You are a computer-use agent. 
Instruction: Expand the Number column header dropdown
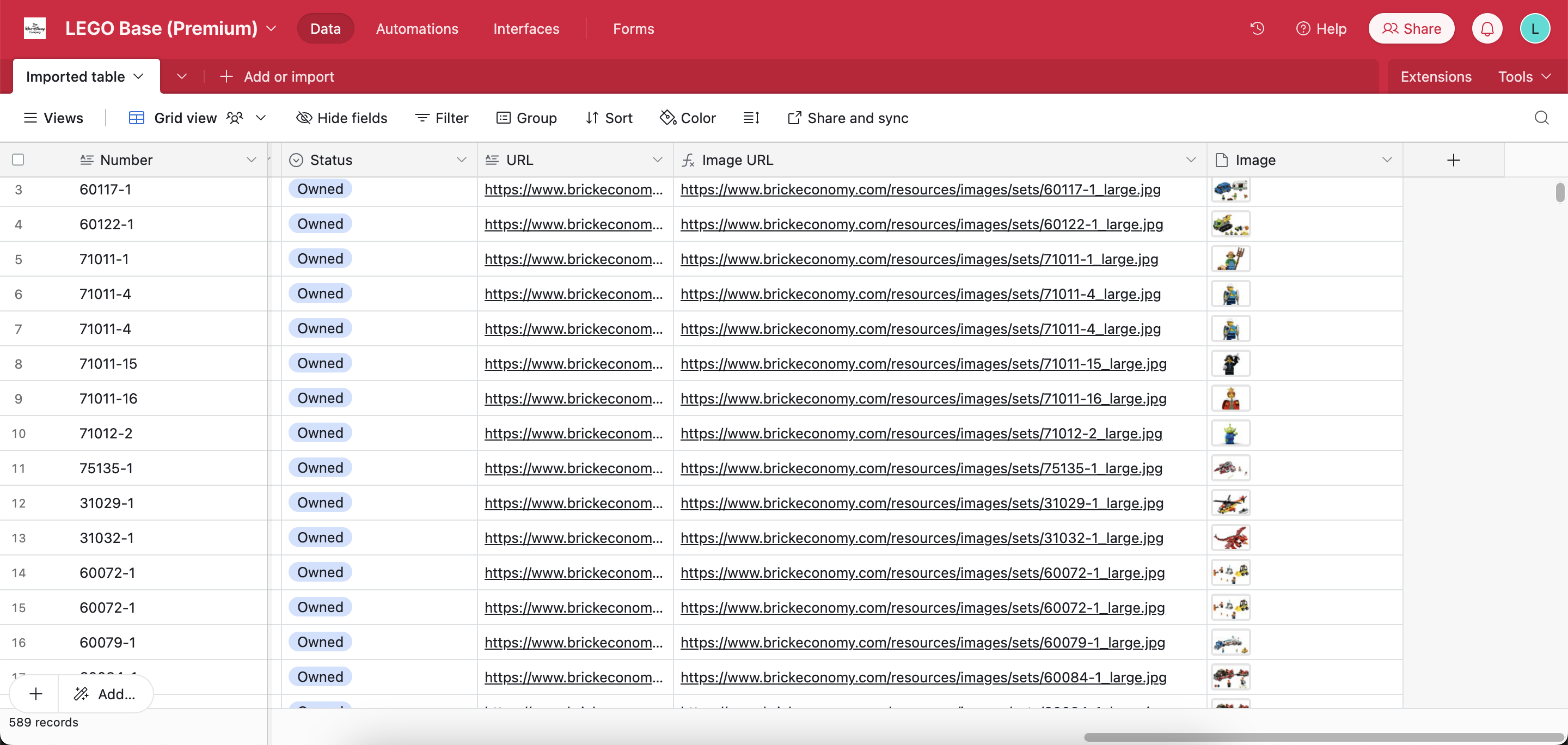(x=251, y=160)
